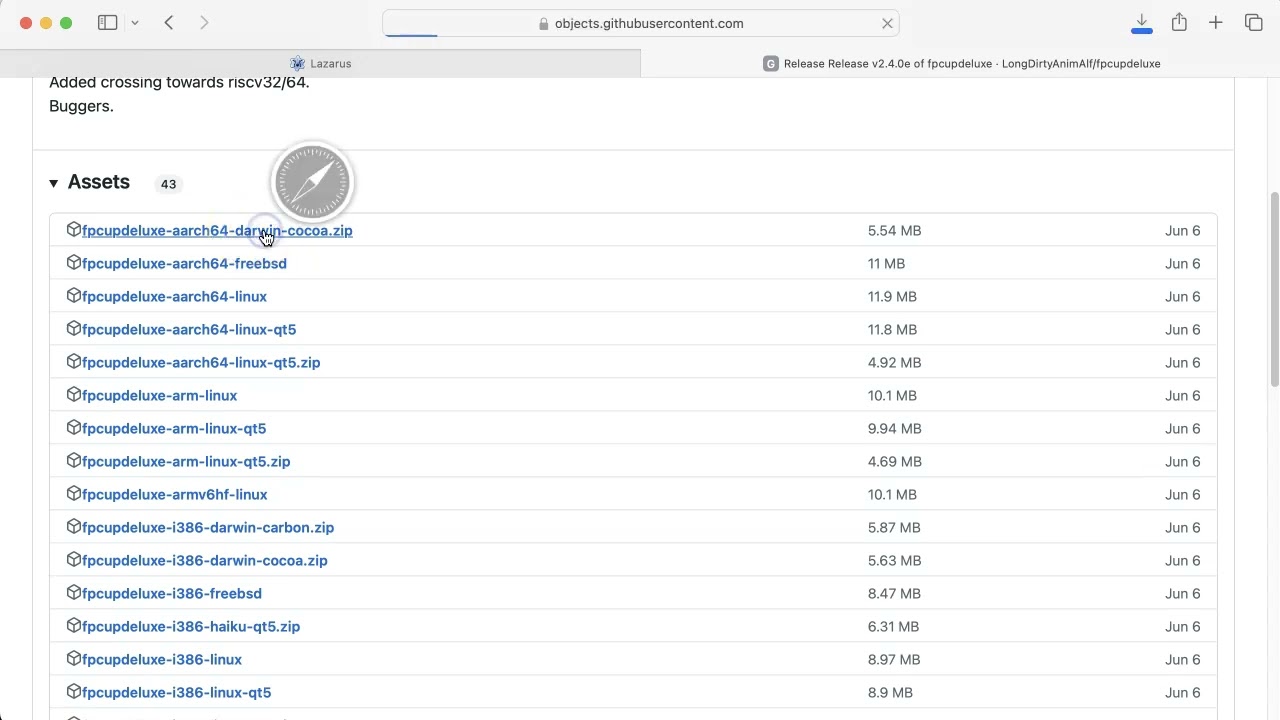This screenshot has height=720, width=1280.
Task: Download fpcupdeluxe-aarch64-linux-qt5.zip
Action: pos(201,363)
